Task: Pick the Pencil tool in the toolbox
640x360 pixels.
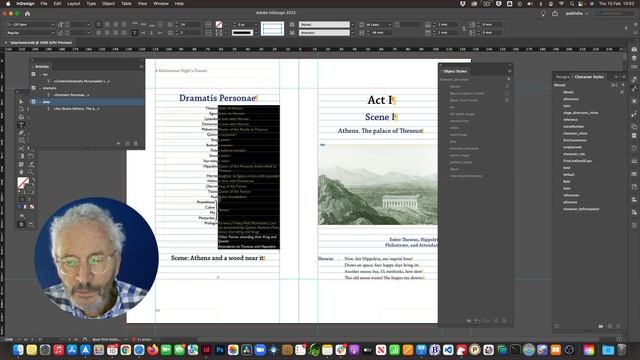Action: click(x=21, y=133)
